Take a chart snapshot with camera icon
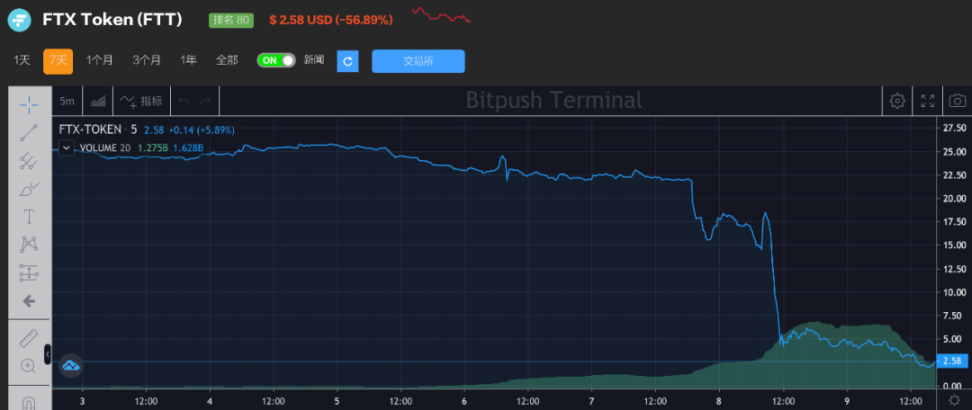This screenshot has width=972, height=410. point(957,101)
